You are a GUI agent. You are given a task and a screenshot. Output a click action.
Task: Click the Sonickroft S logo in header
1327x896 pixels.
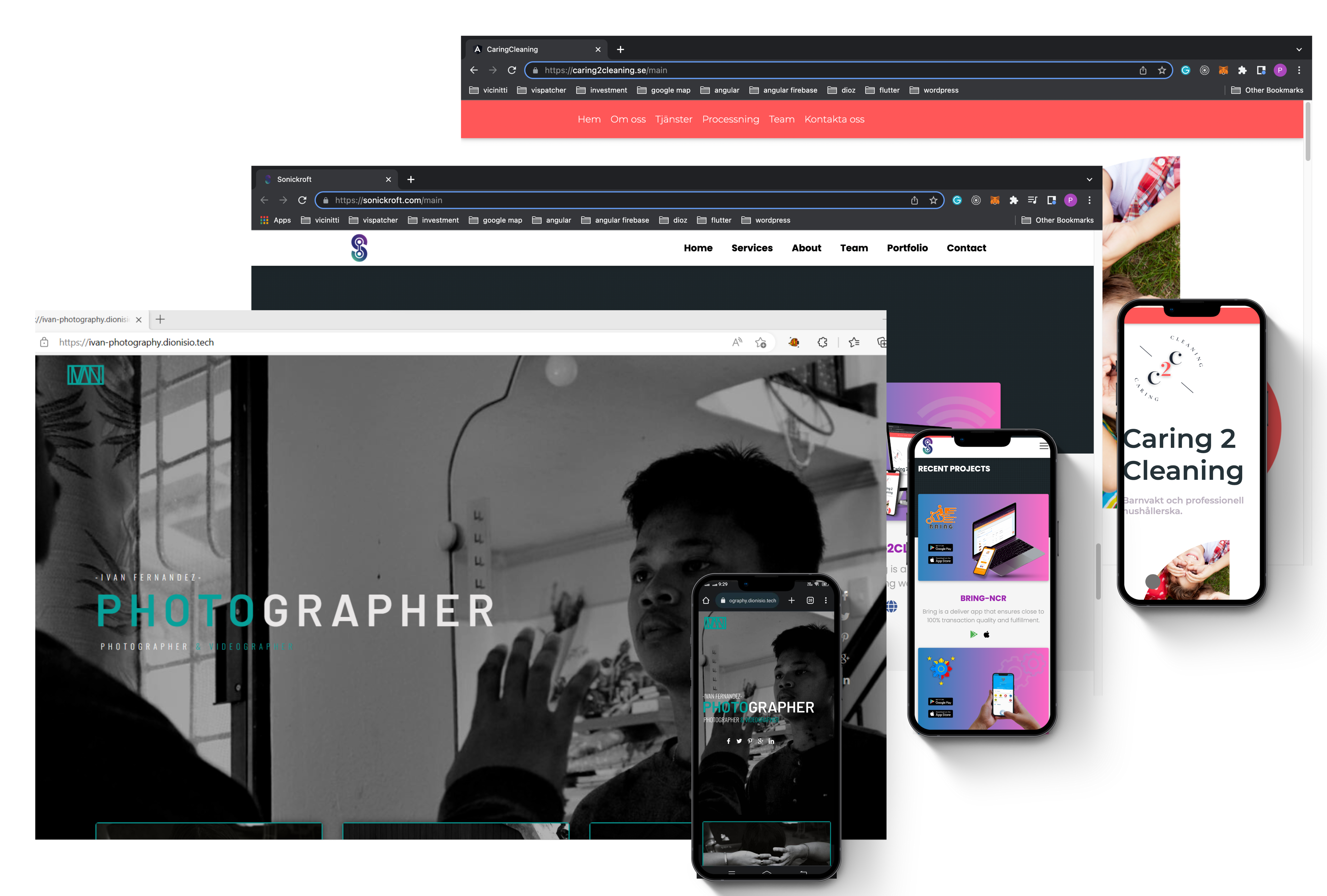(359, 248)
